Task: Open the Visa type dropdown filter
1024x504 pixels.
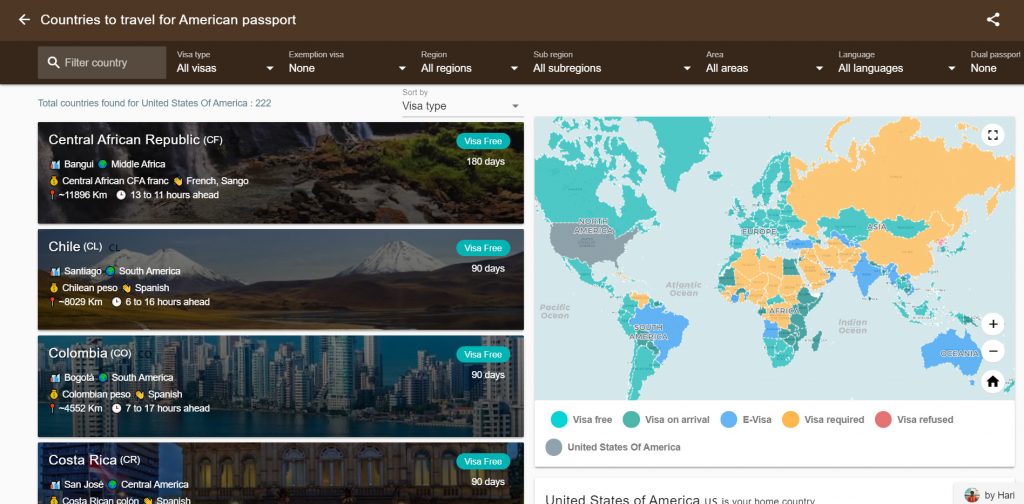Action: [x=225, y=68]
